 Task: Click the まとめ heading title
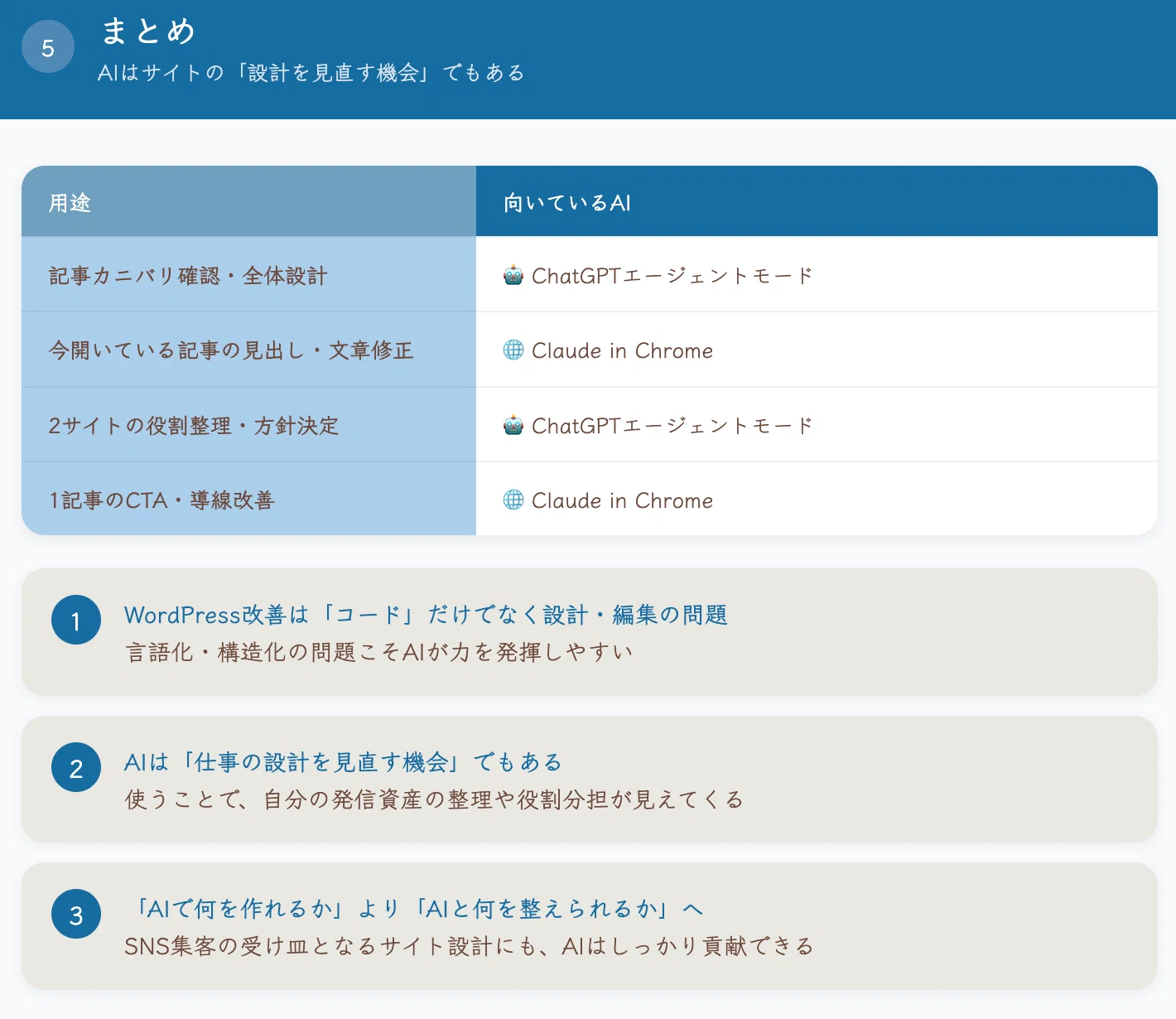pyautogui.click(x=148, y=31)
